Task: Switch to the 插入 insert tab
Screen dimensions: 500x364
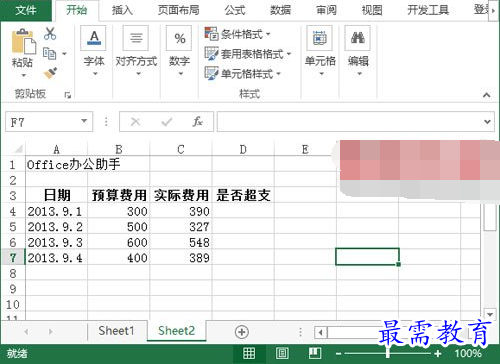Action: pos(122,10)
